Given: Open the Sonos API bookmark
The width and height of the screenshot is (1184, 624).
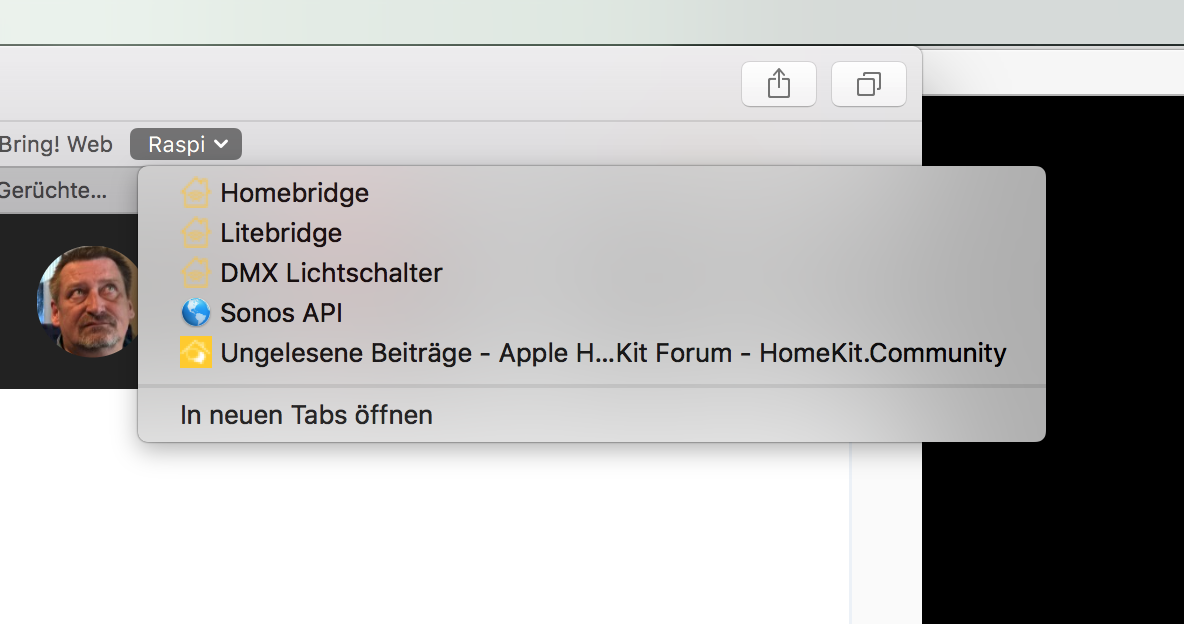Looking at the screenshot, I should (x=281, y=313).
